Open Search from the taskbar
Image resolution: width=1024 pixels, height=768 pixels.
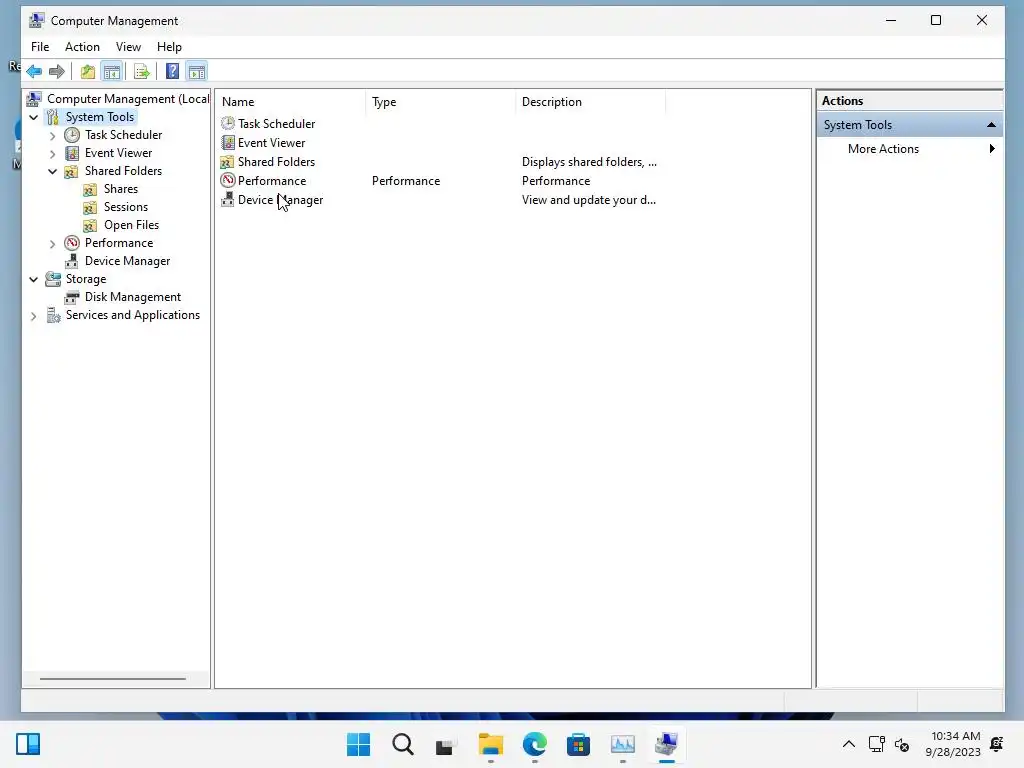pos(402,744)
